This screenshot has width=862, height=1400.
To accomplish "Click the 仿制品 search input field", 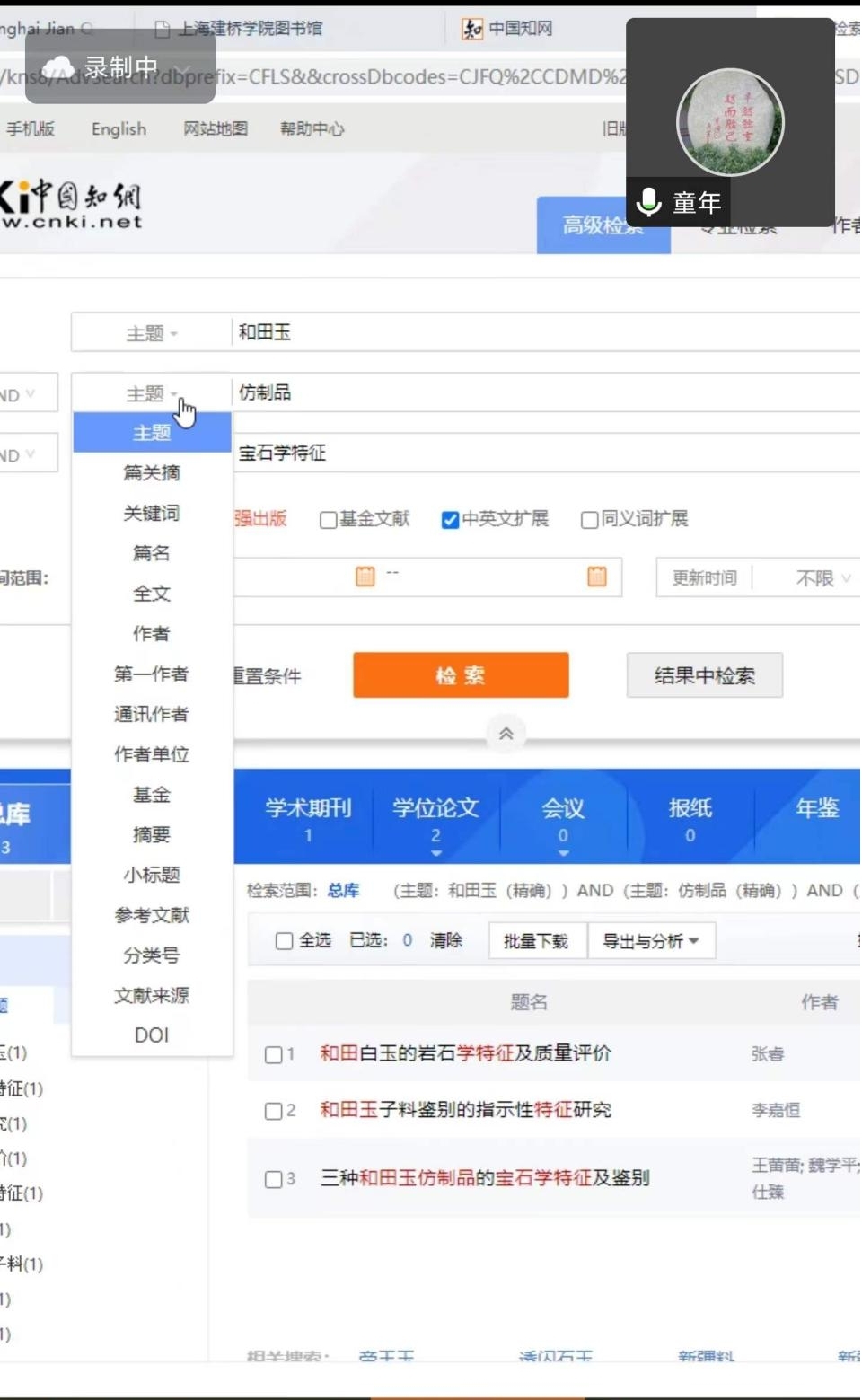I will (539, 392).
